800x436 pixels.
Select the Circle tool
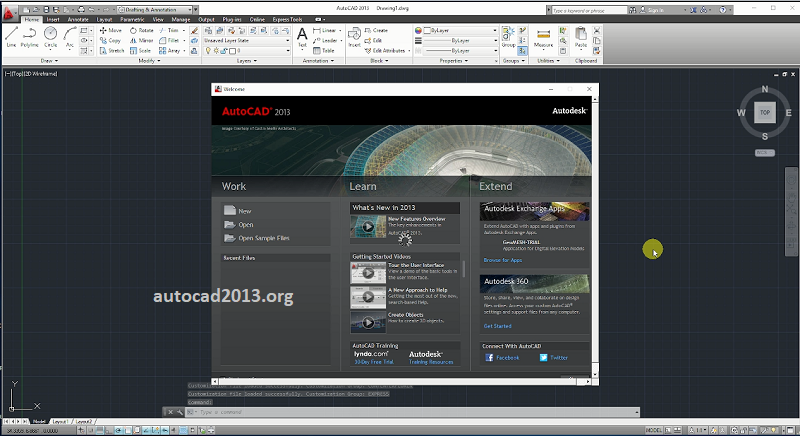(x=51, y=37)
